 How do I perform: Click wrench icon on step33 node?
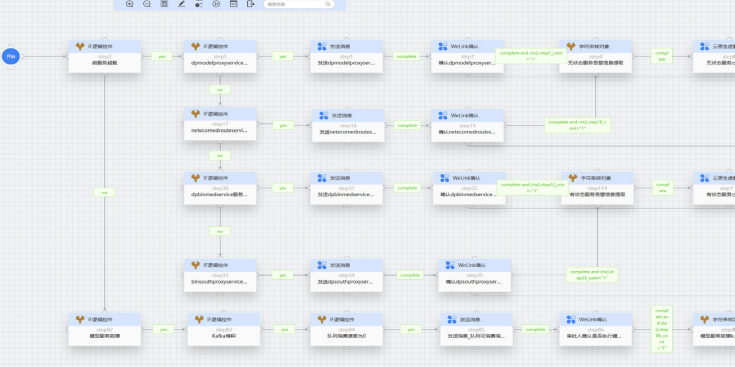click(x=195, y=265)
